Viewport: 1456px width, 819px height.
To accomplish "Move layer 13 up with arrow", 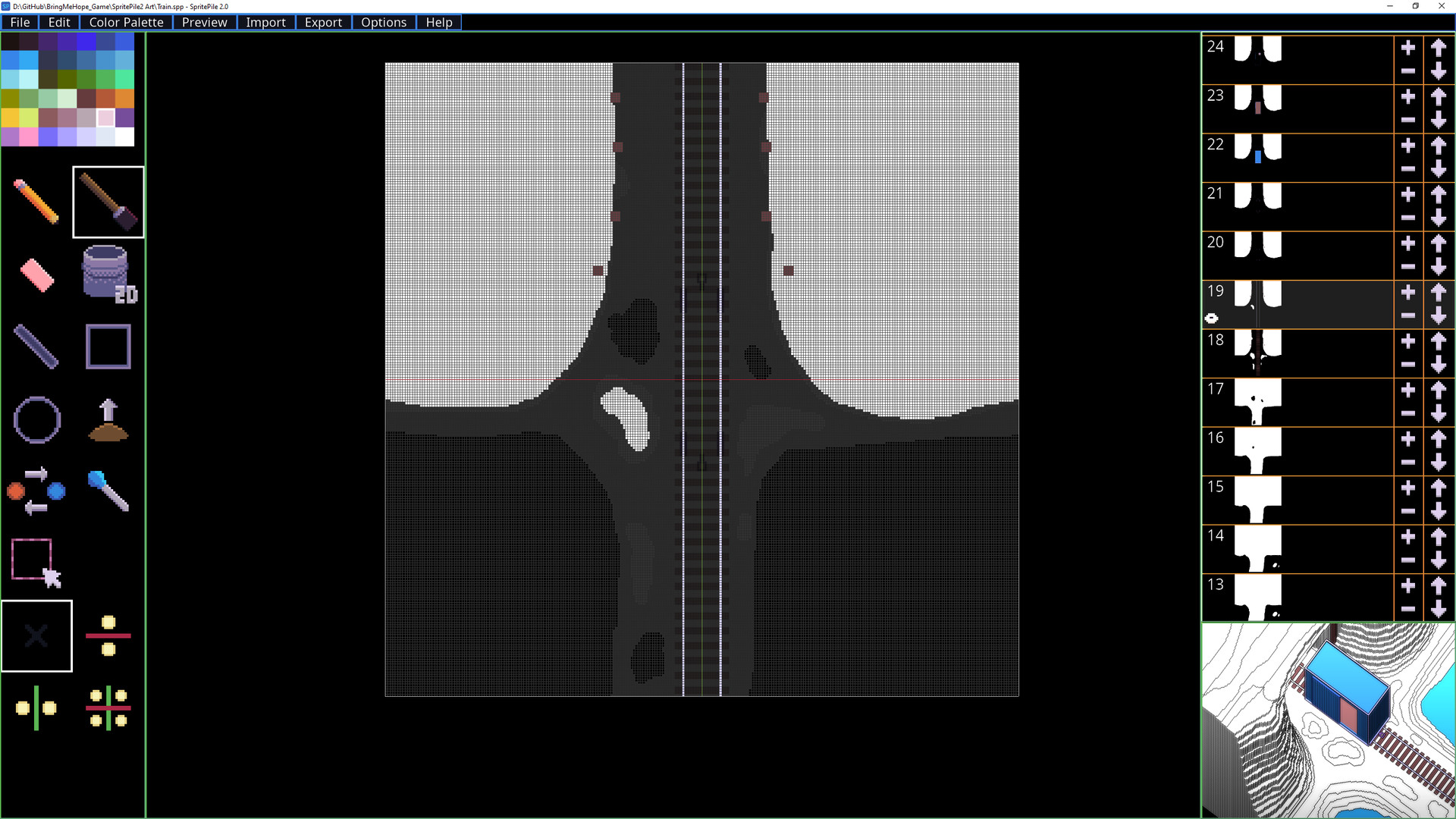I will 1439,586.
